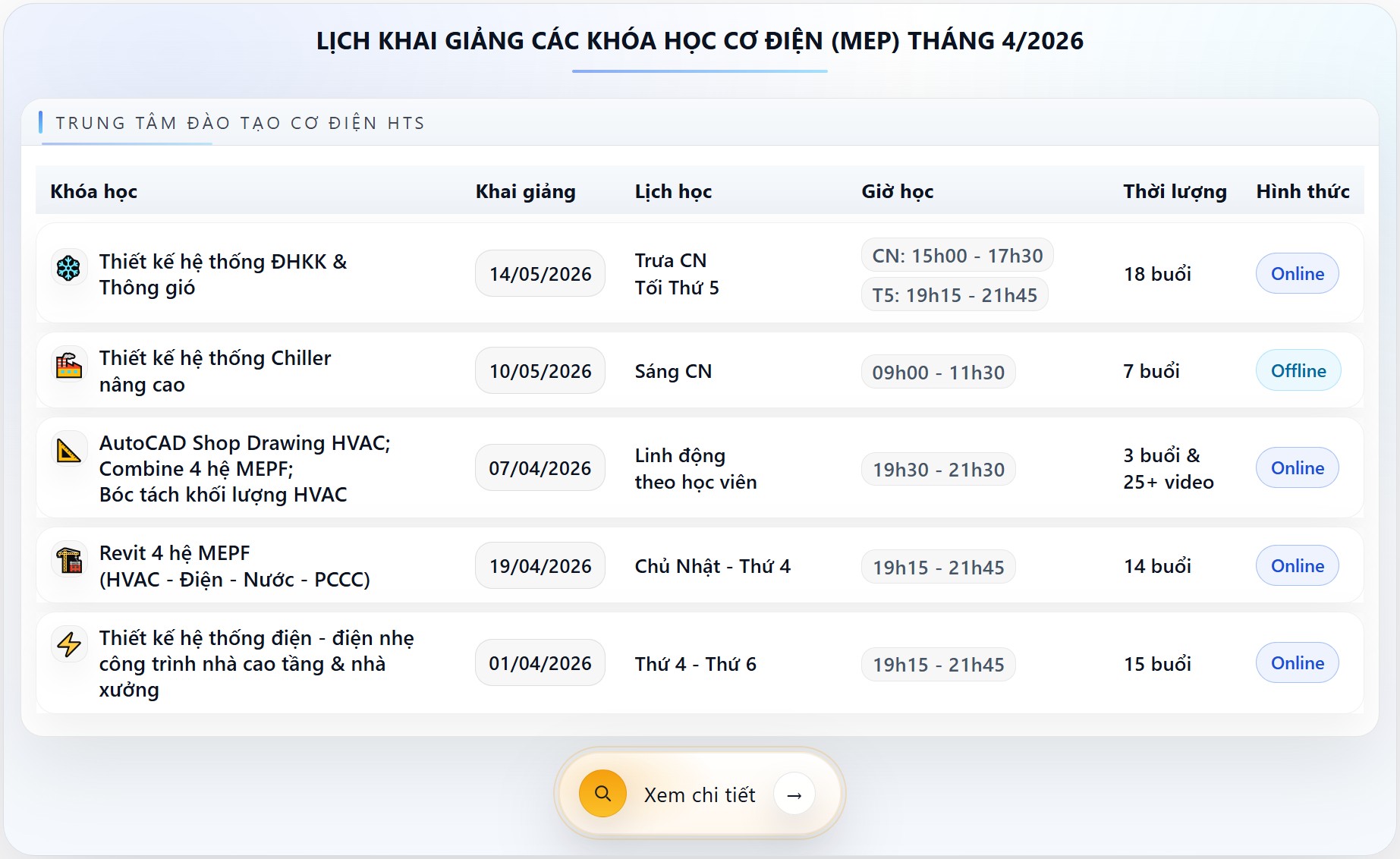Click the 01/04/2026 date box
The image size is (1400, 859).
(x=540, y=662)
